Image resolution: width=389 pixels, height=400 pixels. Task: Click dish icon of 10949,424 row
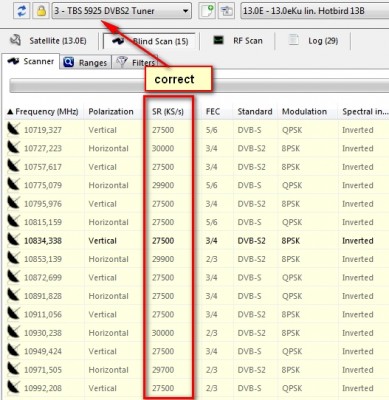click(14, 351)
